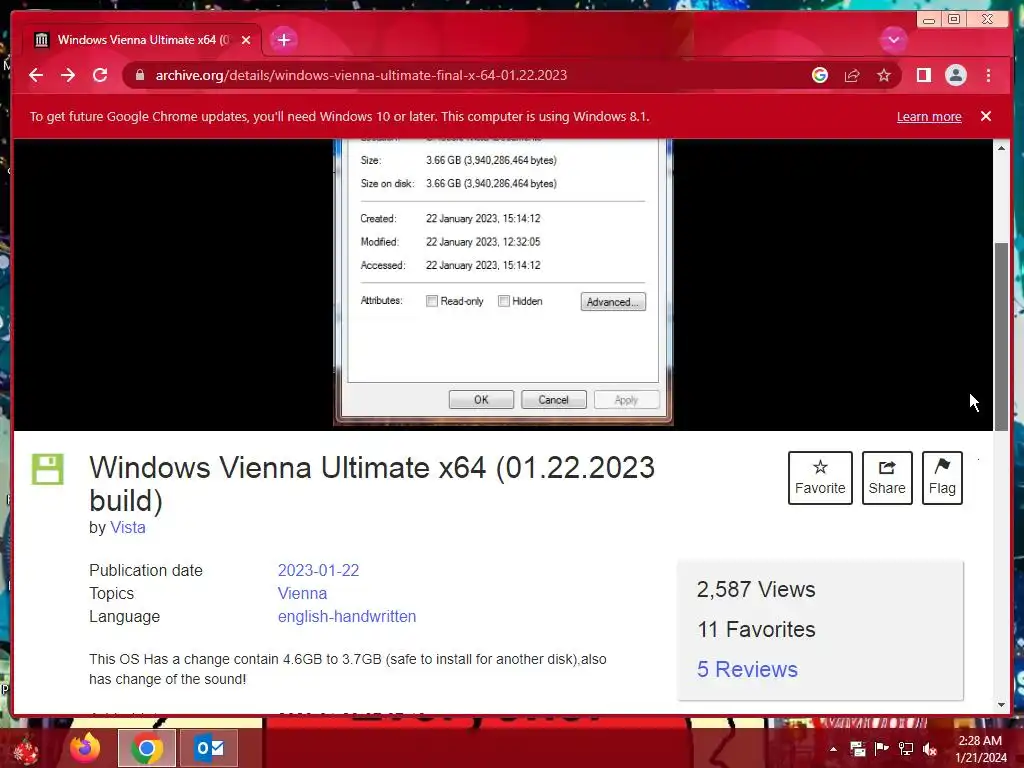Screen dimensions: 1024x768
Task: Open Outlook from the taskbar
Action: [209, 748]
